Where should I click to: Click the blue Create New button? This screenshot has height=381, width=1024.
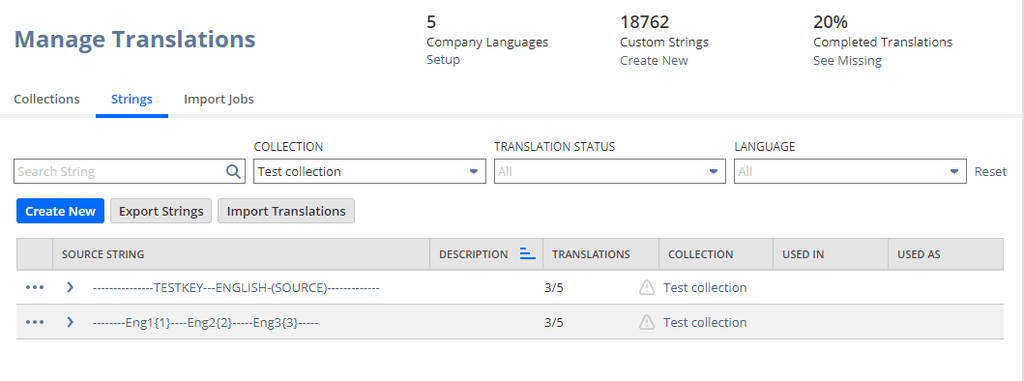point(60,211)
